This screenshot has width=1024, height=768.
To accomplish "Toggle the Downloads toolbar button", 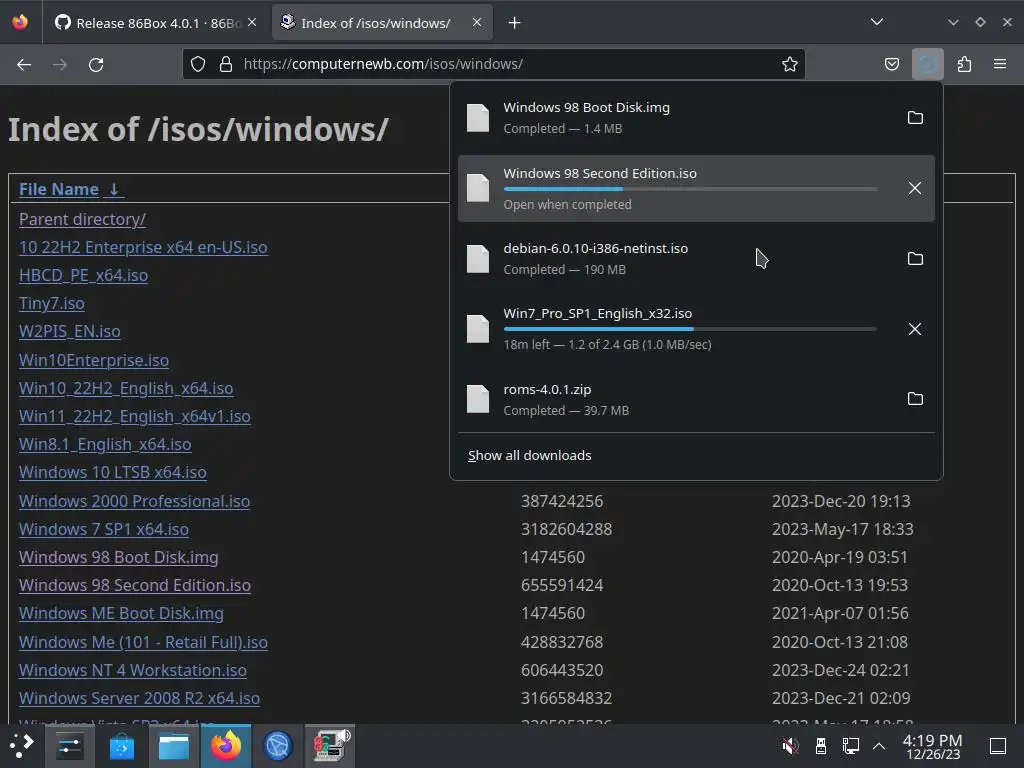I will (x=928, y=64).
